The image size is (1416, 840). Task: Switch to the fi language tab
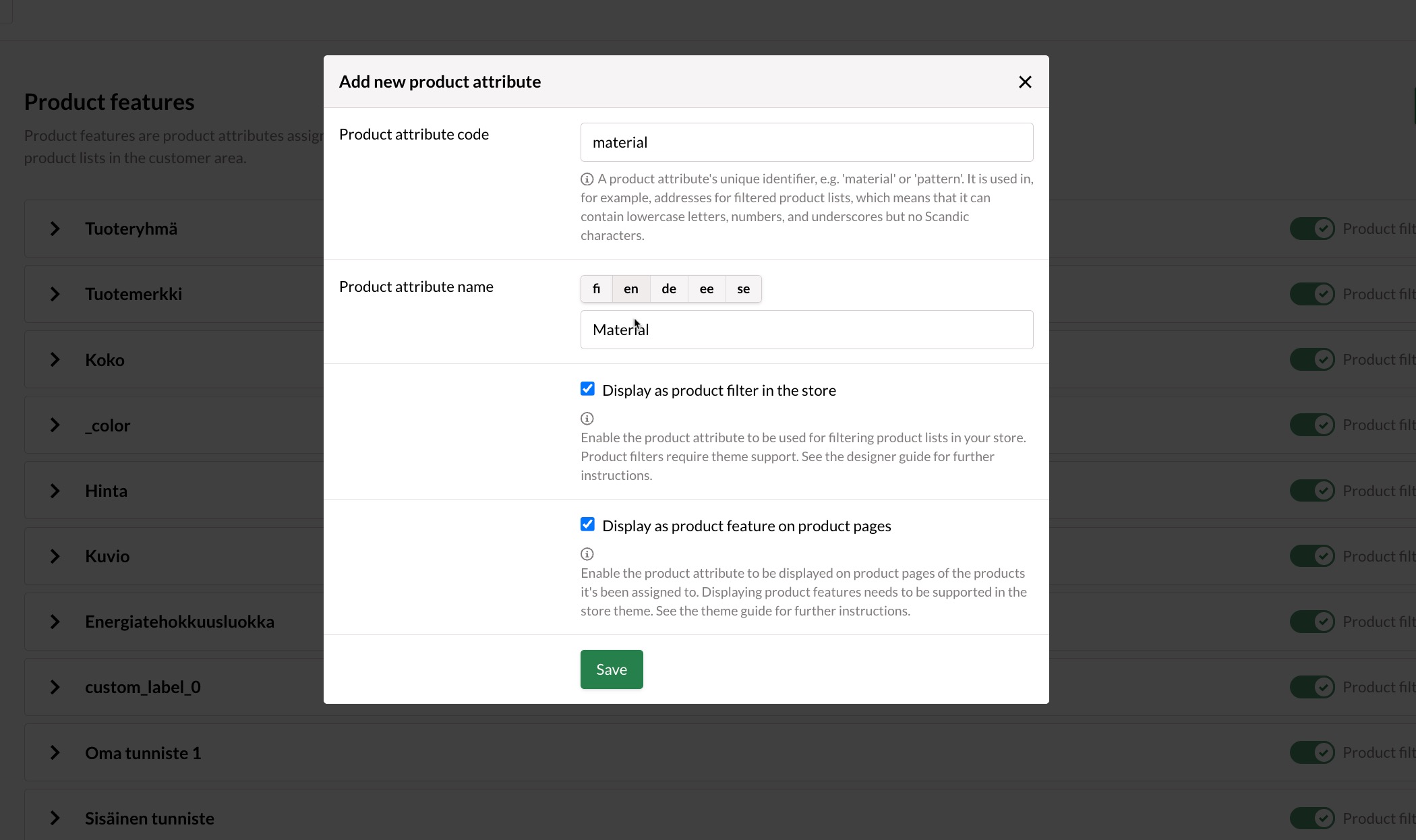(x=596, y=289)
